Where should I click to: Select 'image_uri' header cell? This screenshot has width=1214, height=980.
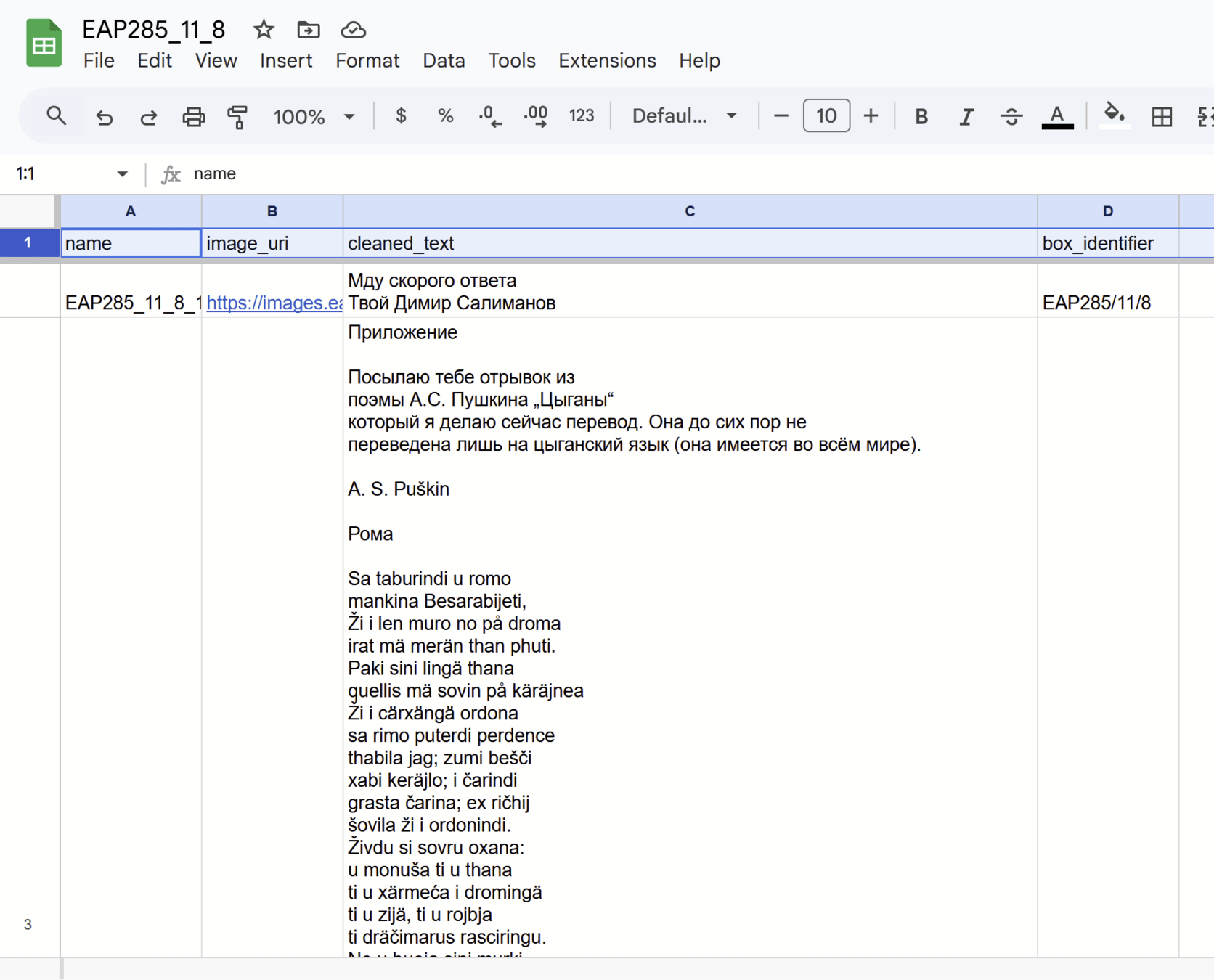click(272, 243)
